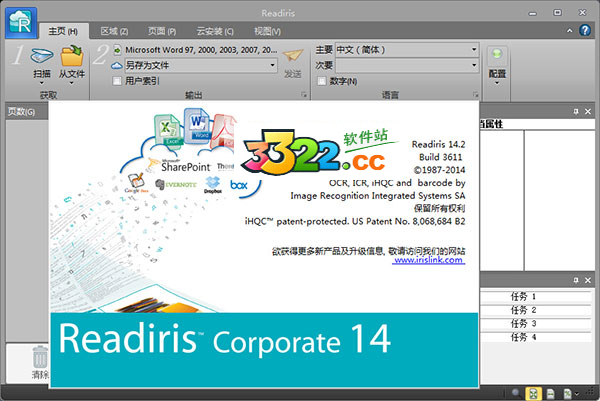Image resolution: width=600 pixels, height=401 pixels.
Task: Switch to the 区域 (Z) tab
Action: coord(114,31)
